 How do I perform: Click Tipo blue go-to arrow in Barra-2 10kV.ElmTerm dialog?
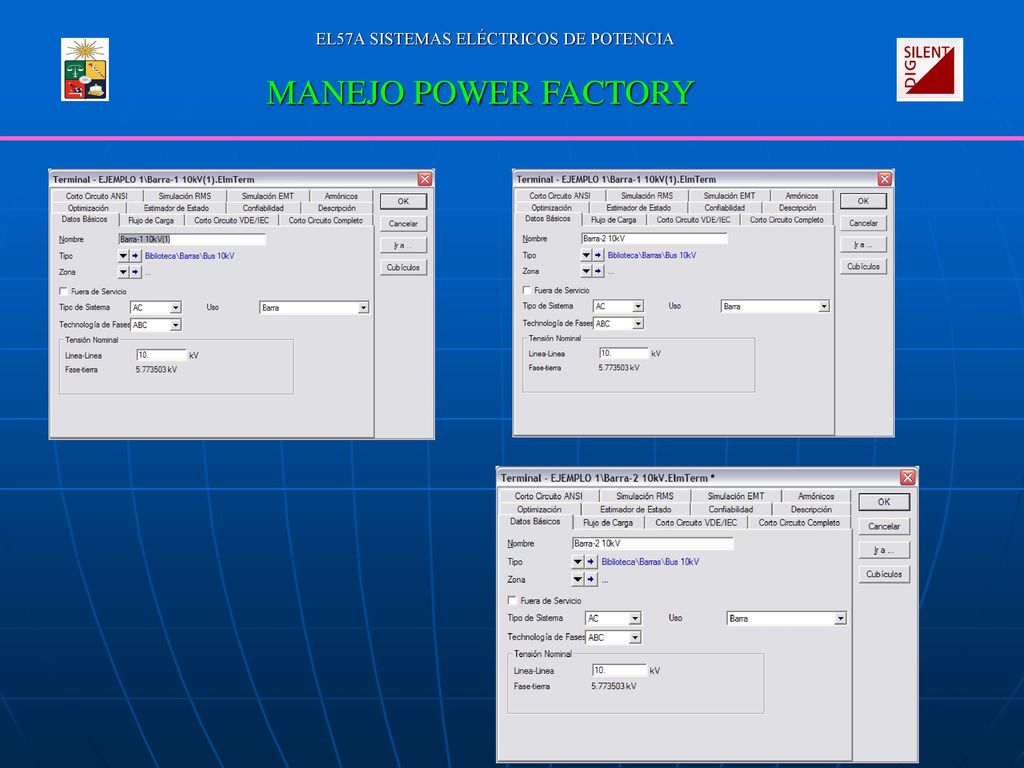(591, 562)
